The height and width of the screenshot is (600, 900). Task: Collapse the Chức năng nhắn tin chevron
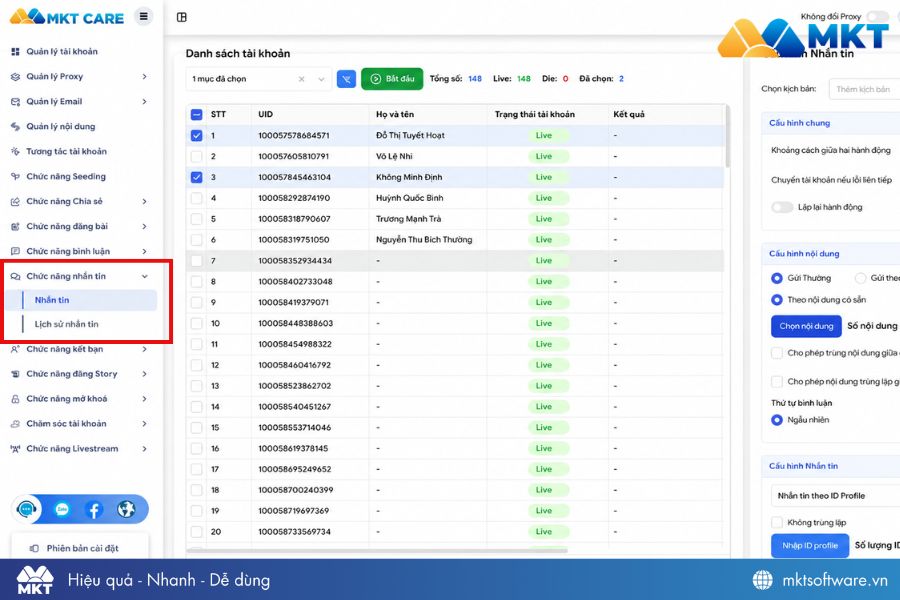pyautogui.click(x=145, y=276)
